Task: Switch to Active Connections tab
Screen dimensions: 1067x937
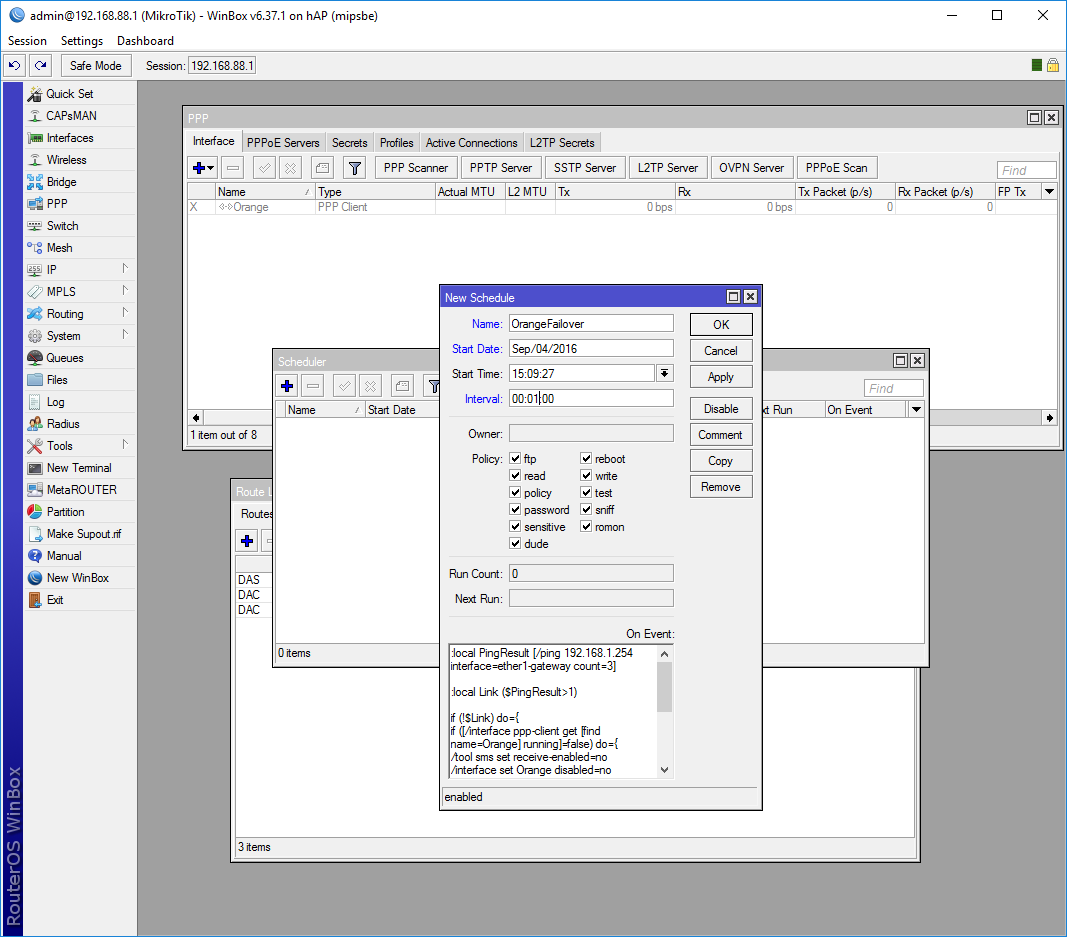Action: pos(472,143)
